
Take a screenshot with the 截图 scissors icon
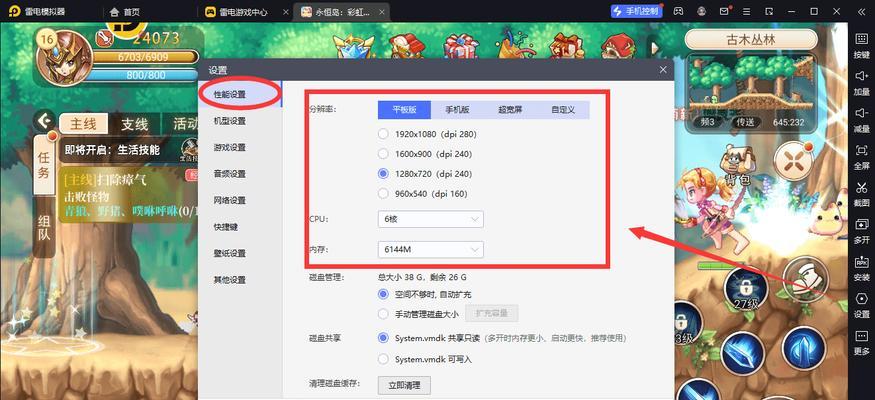pyautogui.click(x=861, y=187)
